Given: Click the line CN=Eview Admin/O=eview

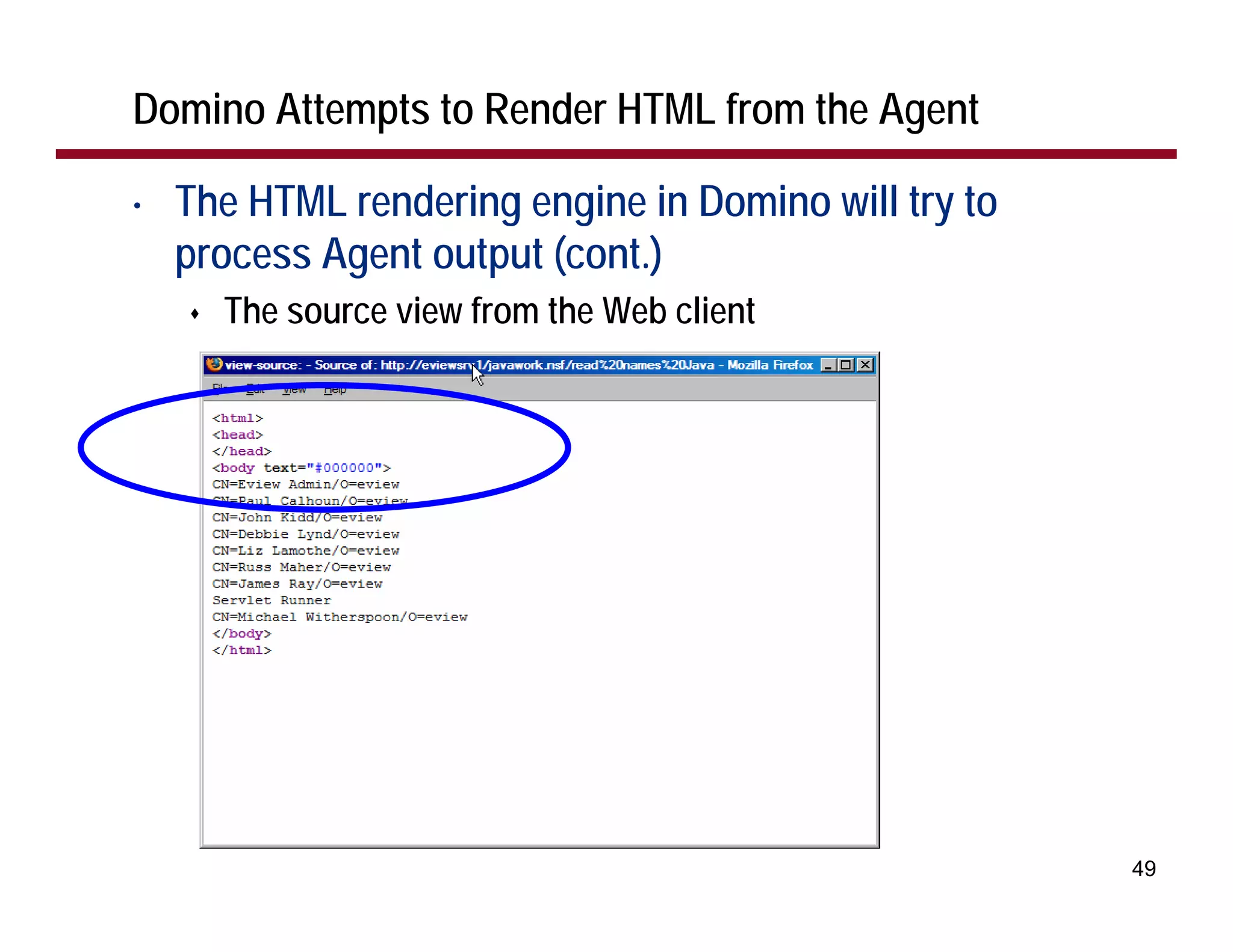Looking at the screenshot, I should (306, 484).
